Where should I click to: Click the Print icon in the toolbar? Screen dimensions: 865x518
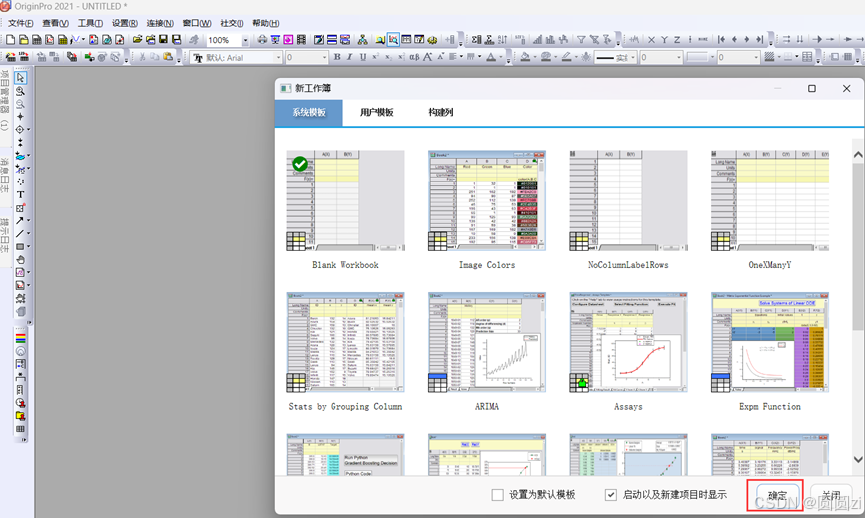(x=262, y=40)
